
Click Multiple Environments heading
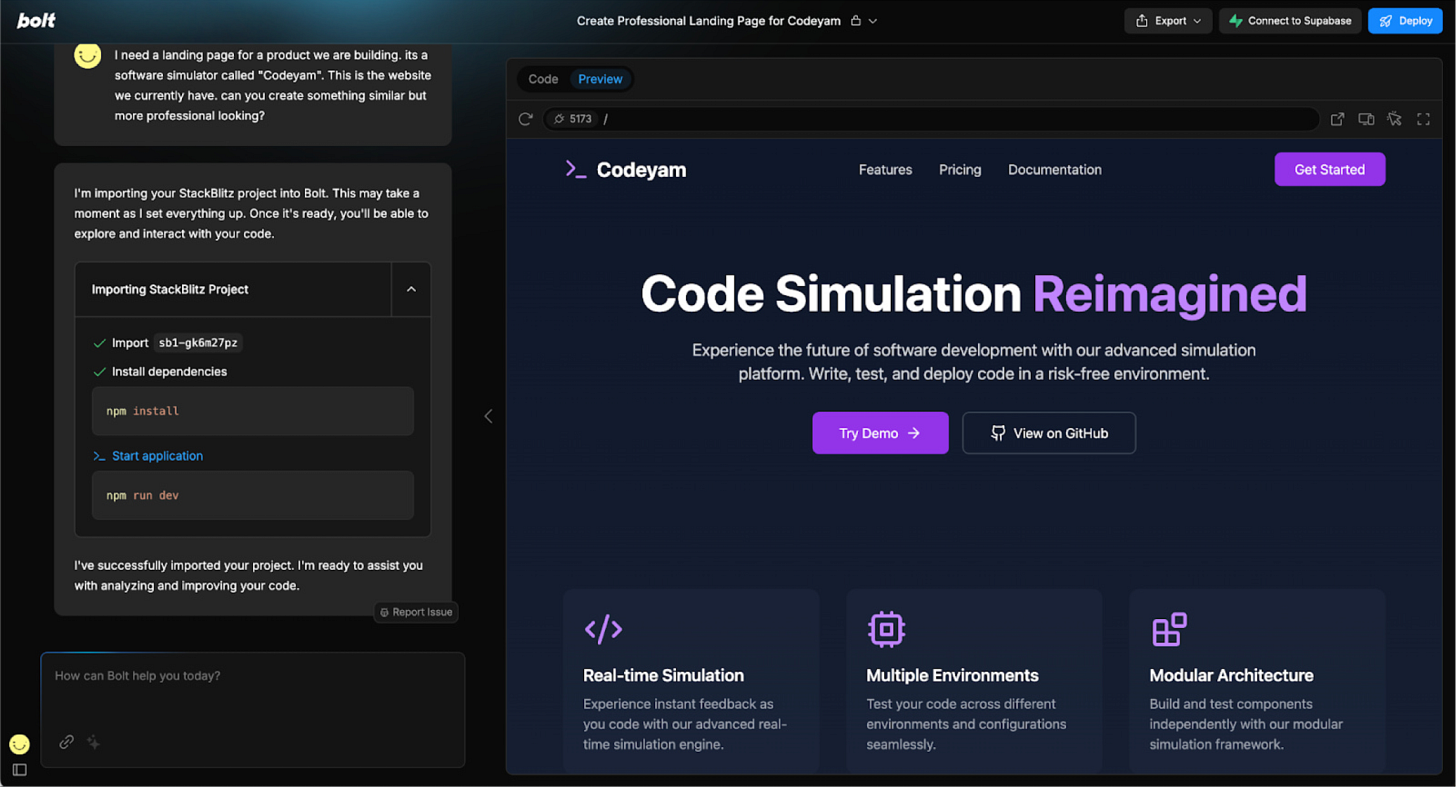coord(952,675)
